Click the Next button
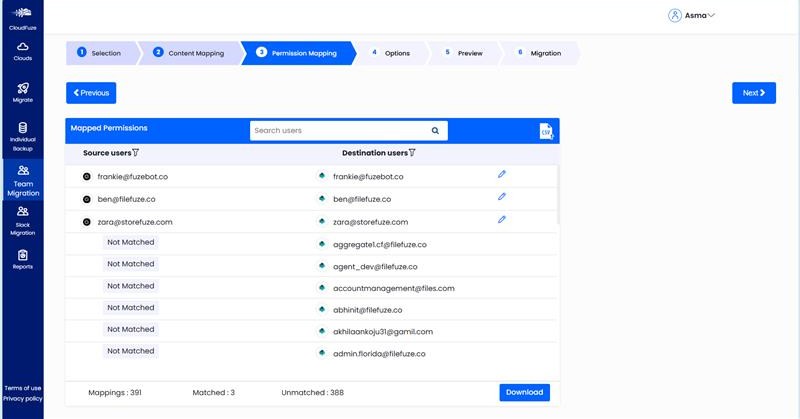 point(754,93)
